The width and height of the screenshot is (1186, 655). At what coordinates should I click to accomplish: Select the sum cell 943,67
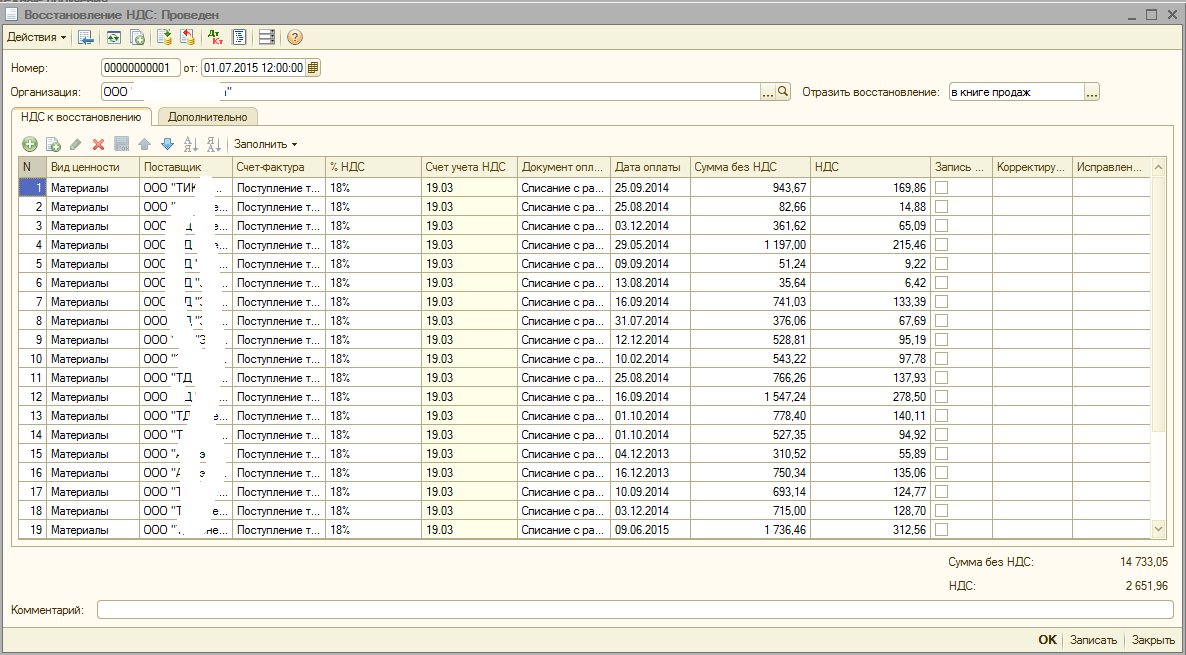click(x=750, y=187)
